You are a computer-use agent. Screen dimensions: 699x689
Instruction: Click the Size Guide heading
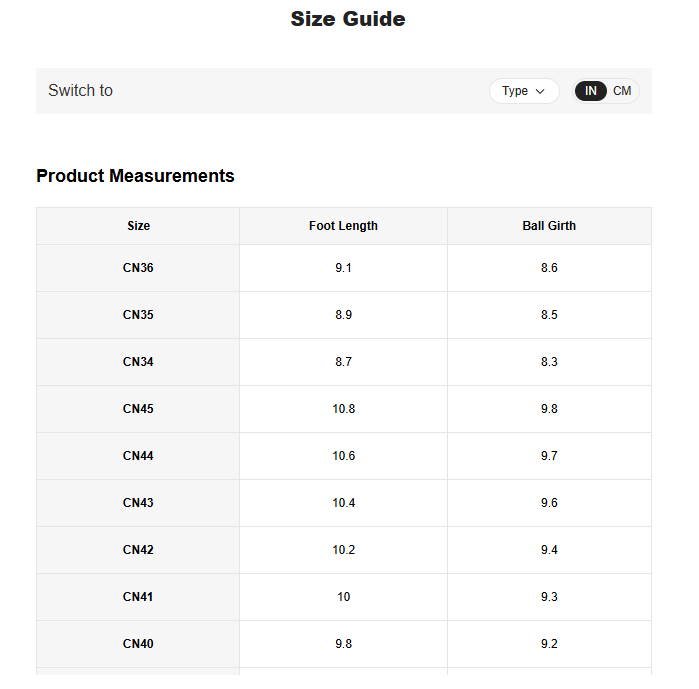click(348, 19)
